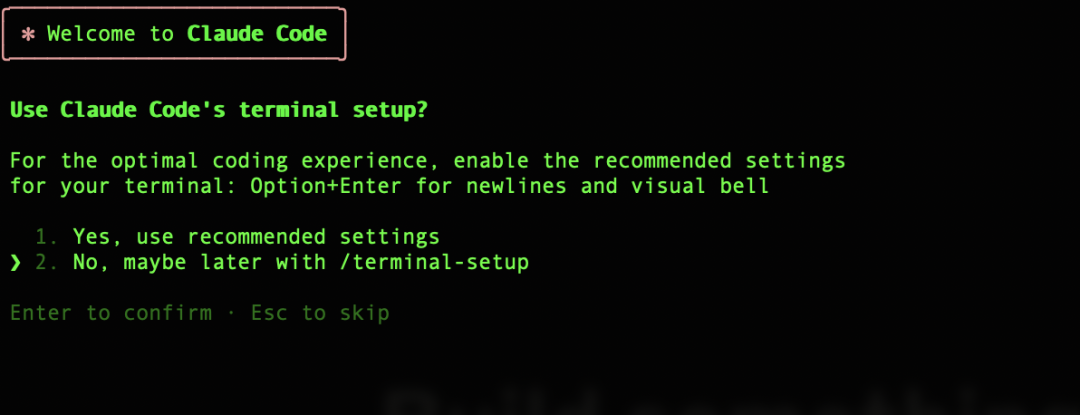Viewport: 1080px width, 415px height.
Task: Click the dot separator between the hints
Action: (x=231, y=315)
